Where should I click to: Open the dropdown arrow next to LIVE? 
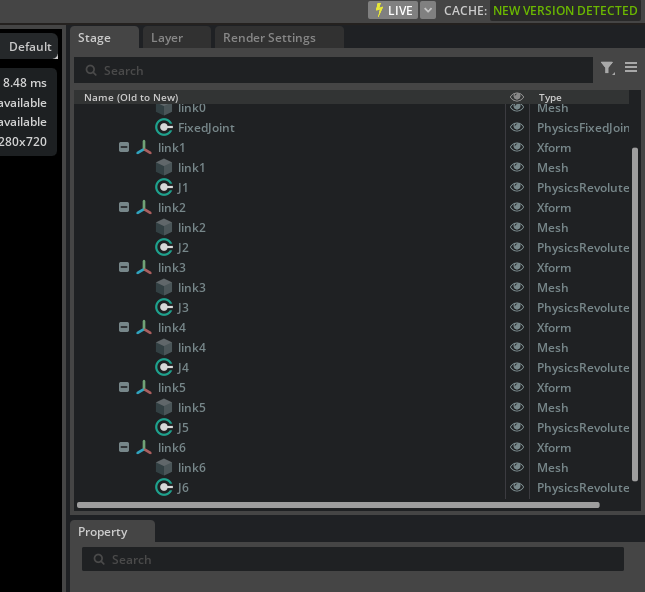[x=428, y=10]
